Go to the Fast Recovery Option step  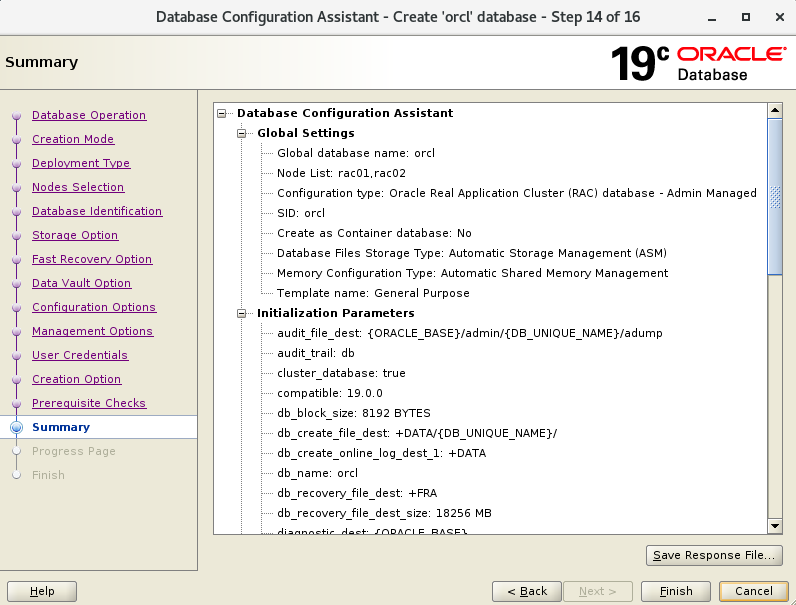tap(92, 259)
